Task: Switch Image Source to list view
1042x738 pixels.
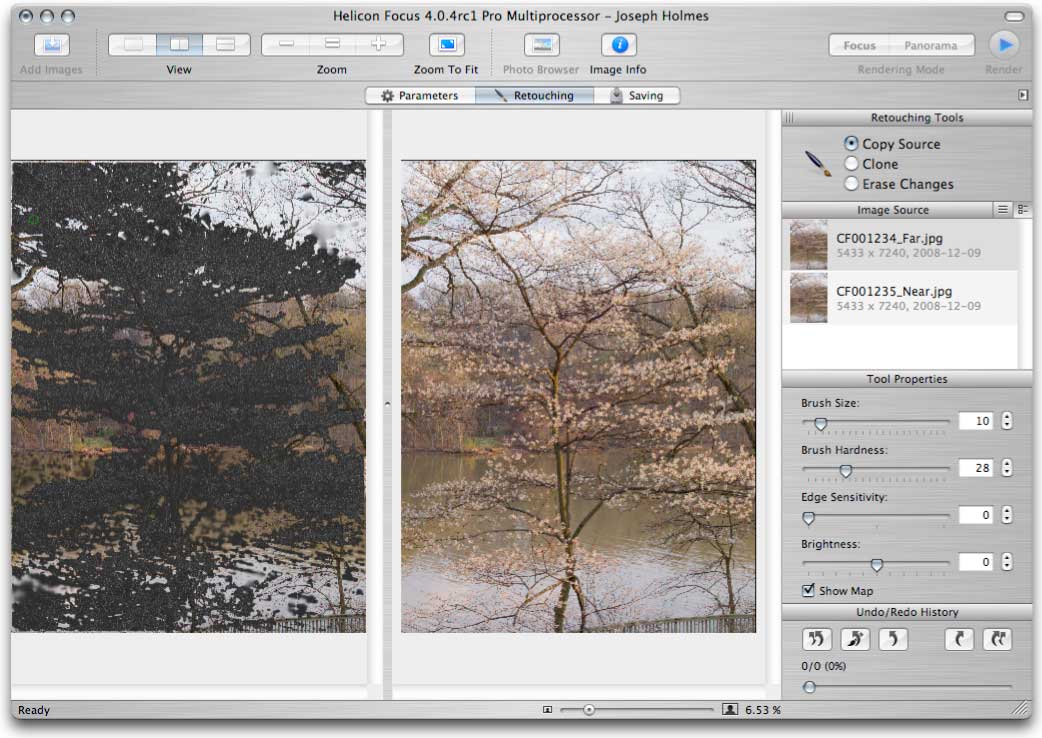Action: pos(1003,210)
